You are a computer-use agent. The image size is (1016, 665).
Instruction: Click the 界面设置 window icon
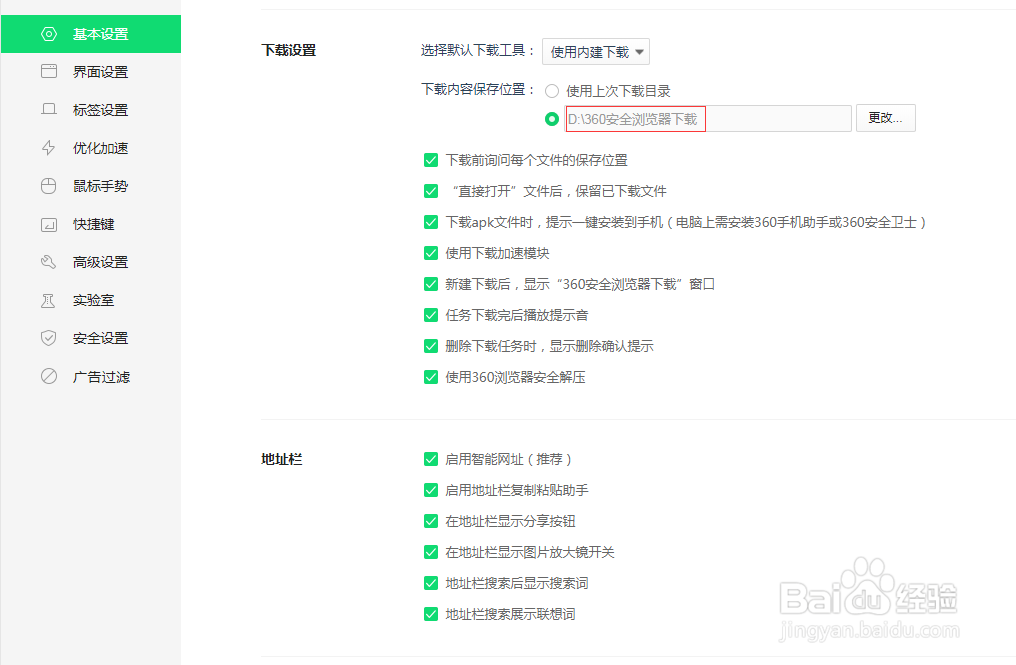[x=49, y=71]
